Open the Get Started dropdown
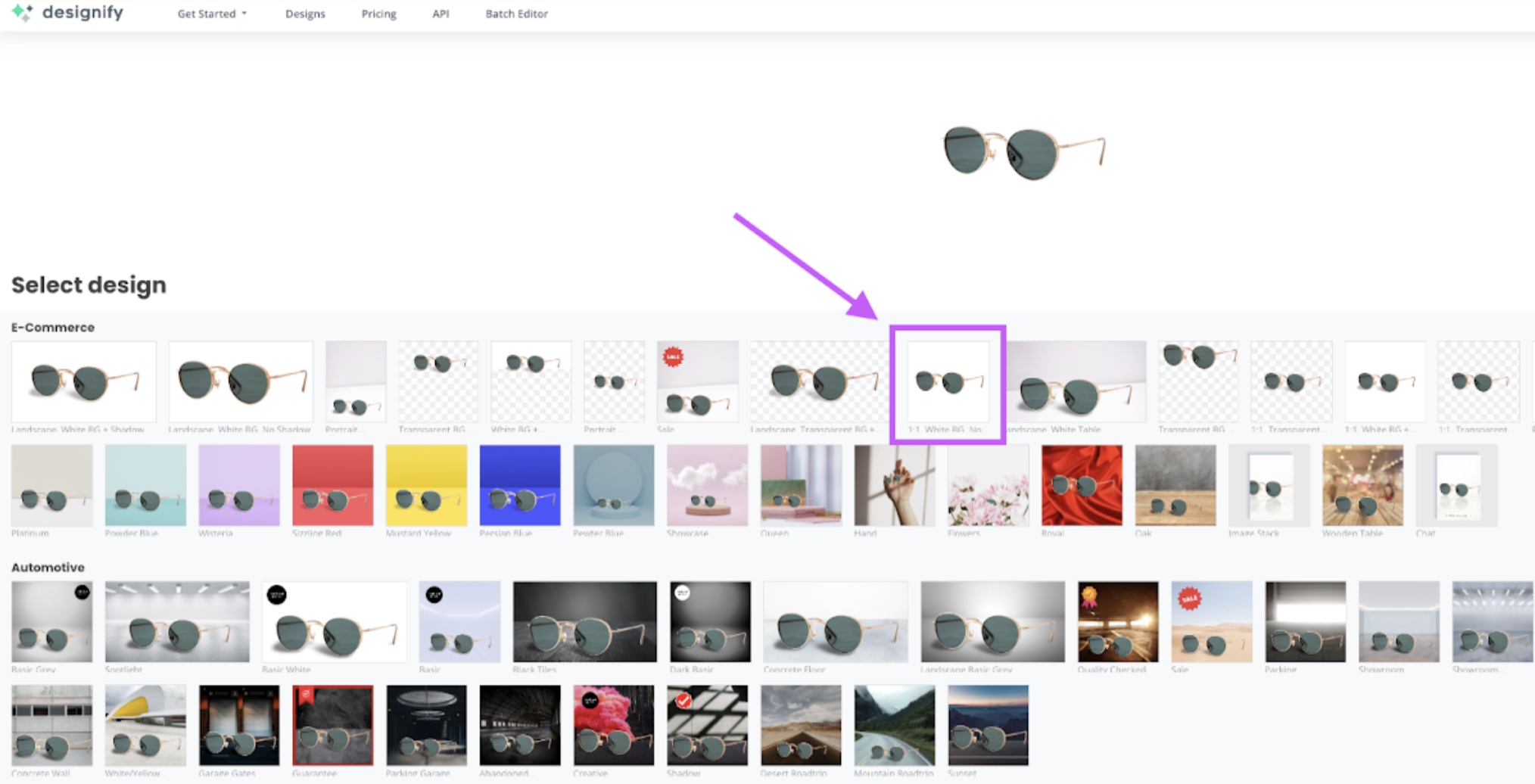Screen dimensions: 1535x784 click(x=212, y=14)
